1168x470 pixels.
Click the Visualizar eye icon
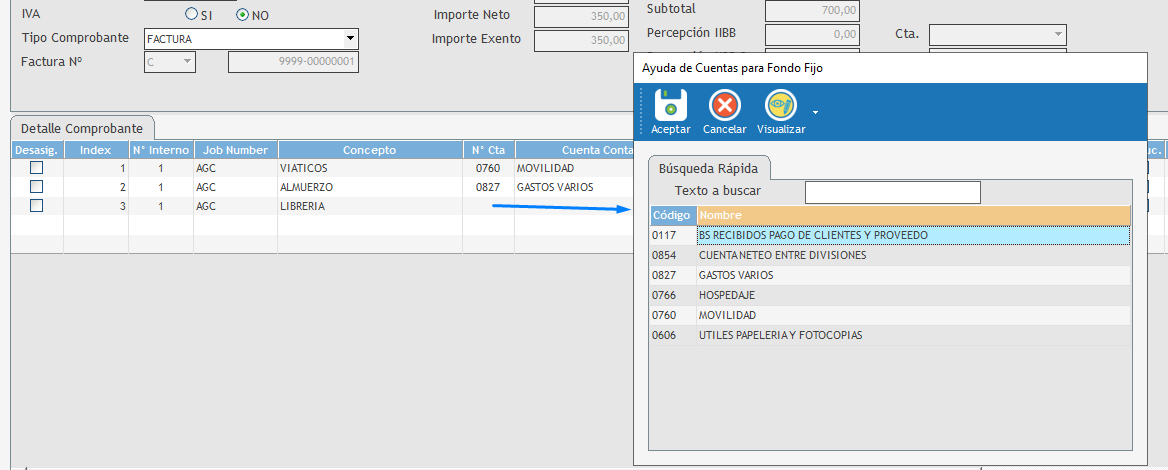pyautogui.click(x=780, y=105)
